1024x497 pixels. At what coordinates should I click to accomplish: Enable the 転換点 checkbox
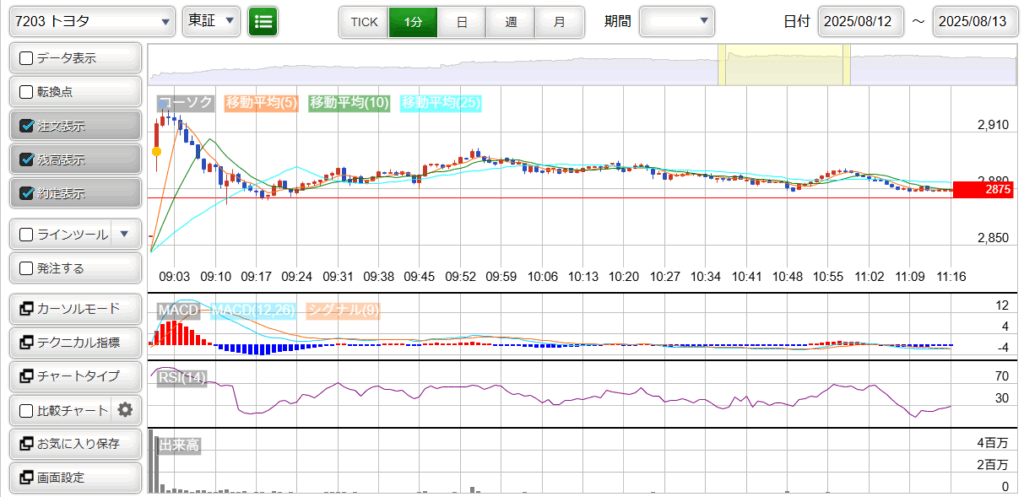26,92
